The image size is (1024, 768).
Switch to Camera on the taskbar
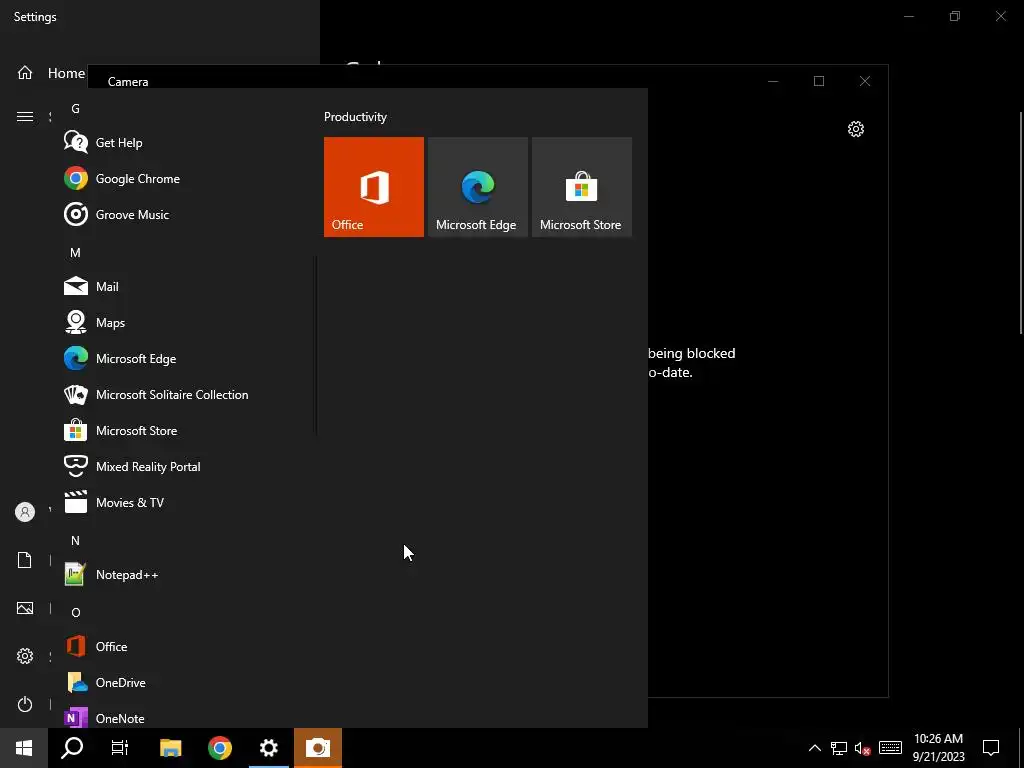tap(317, 748)
